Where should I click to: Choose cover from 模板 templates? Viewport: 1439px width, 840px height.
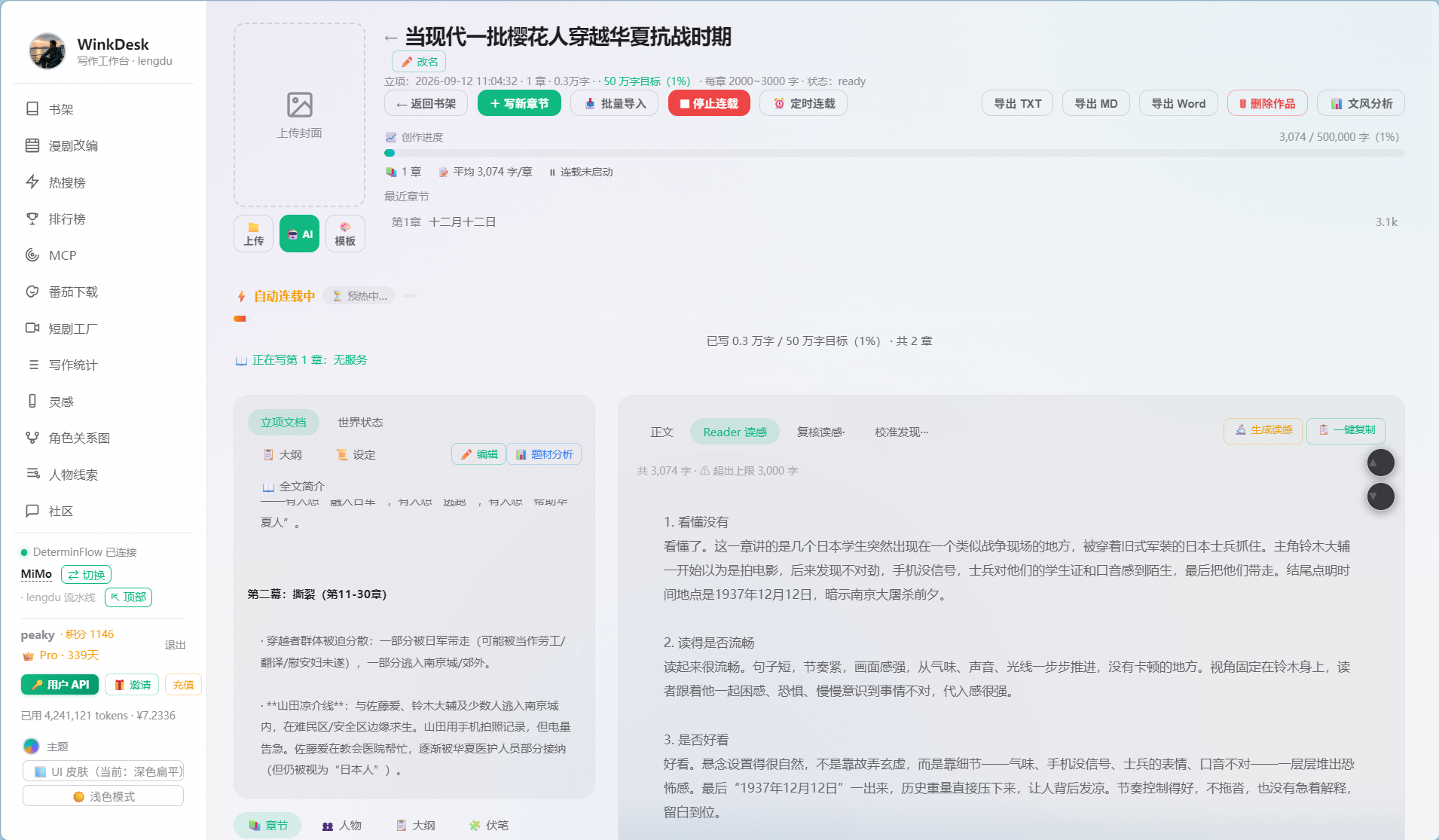[x=345, y=234]
